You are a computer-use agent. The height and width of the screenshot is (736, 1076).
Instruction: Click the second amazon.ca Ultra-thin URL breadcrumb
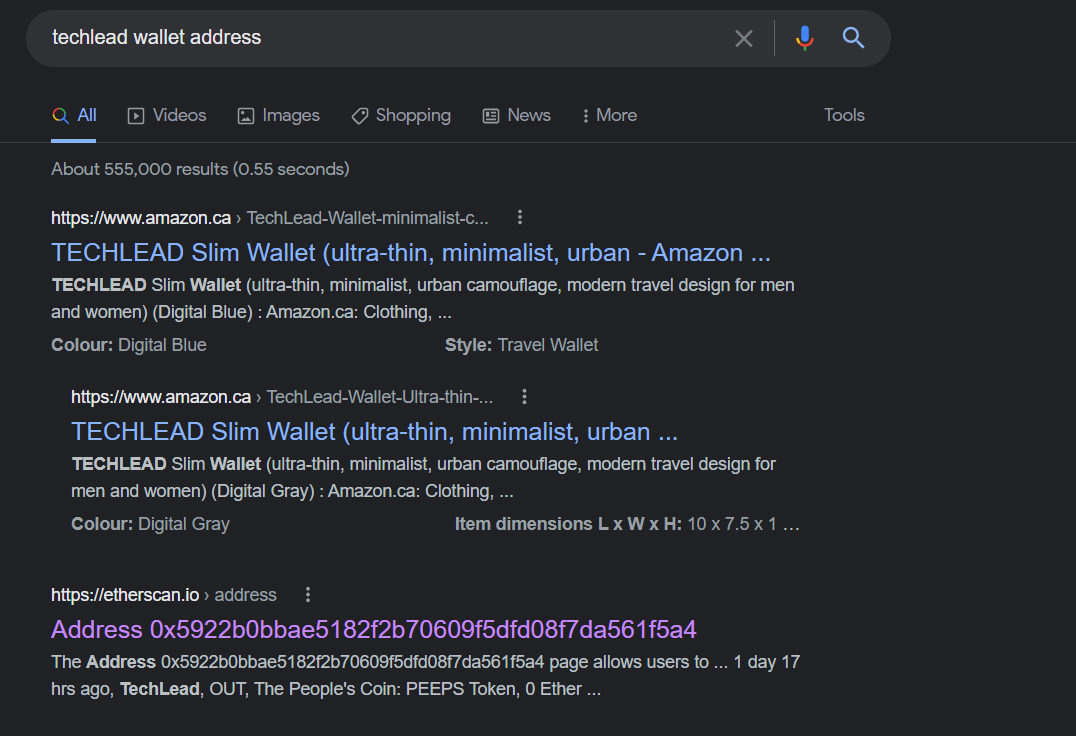[x=282, y=397]
